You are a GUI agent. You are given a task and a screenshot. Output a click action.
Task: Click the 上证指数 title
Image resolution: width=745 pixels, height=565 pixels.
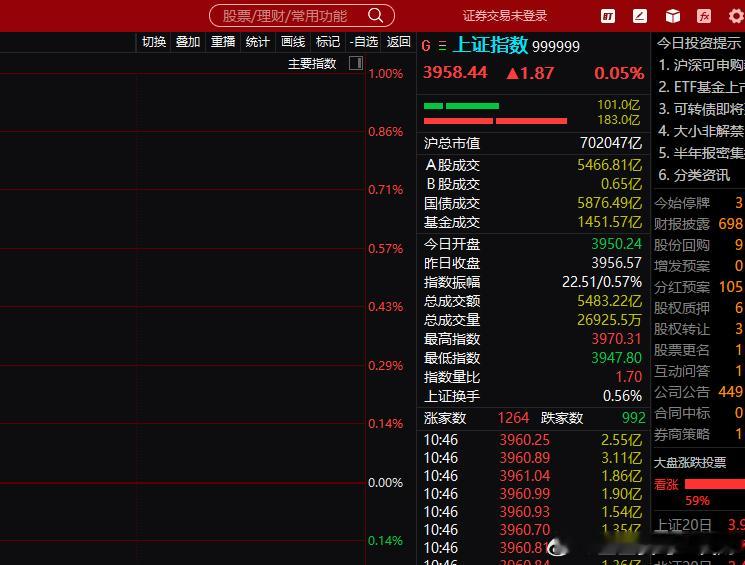click(490, 45)
